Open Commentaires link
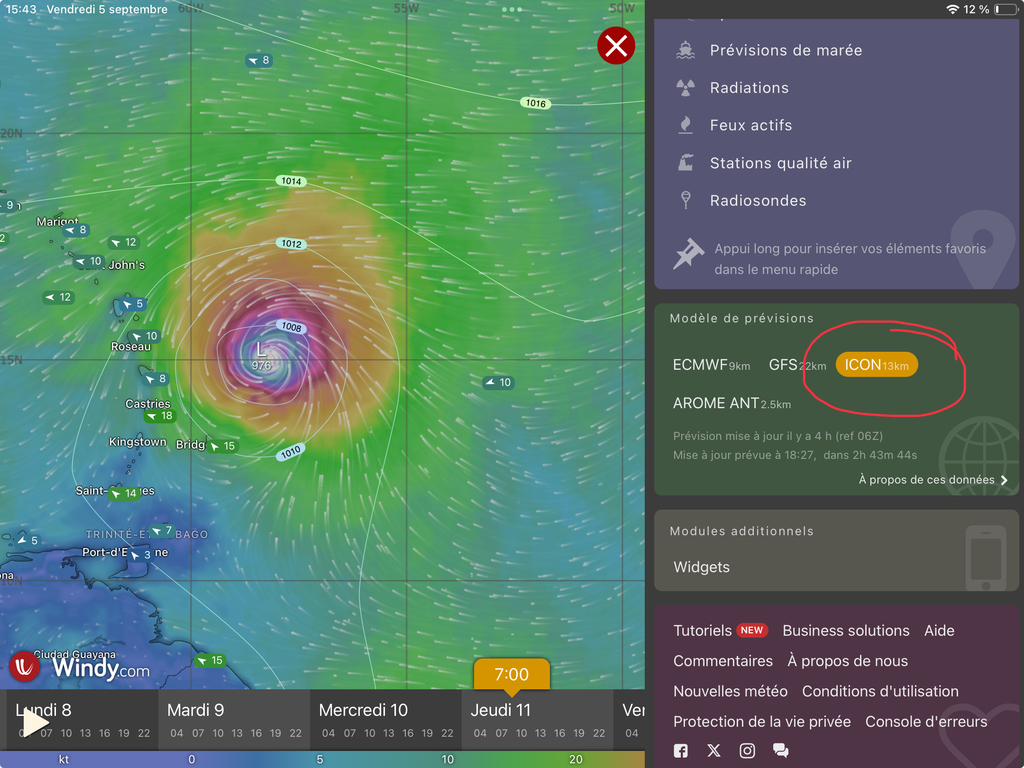Screen dimensions: 1024x768 (x=723, y=661)
